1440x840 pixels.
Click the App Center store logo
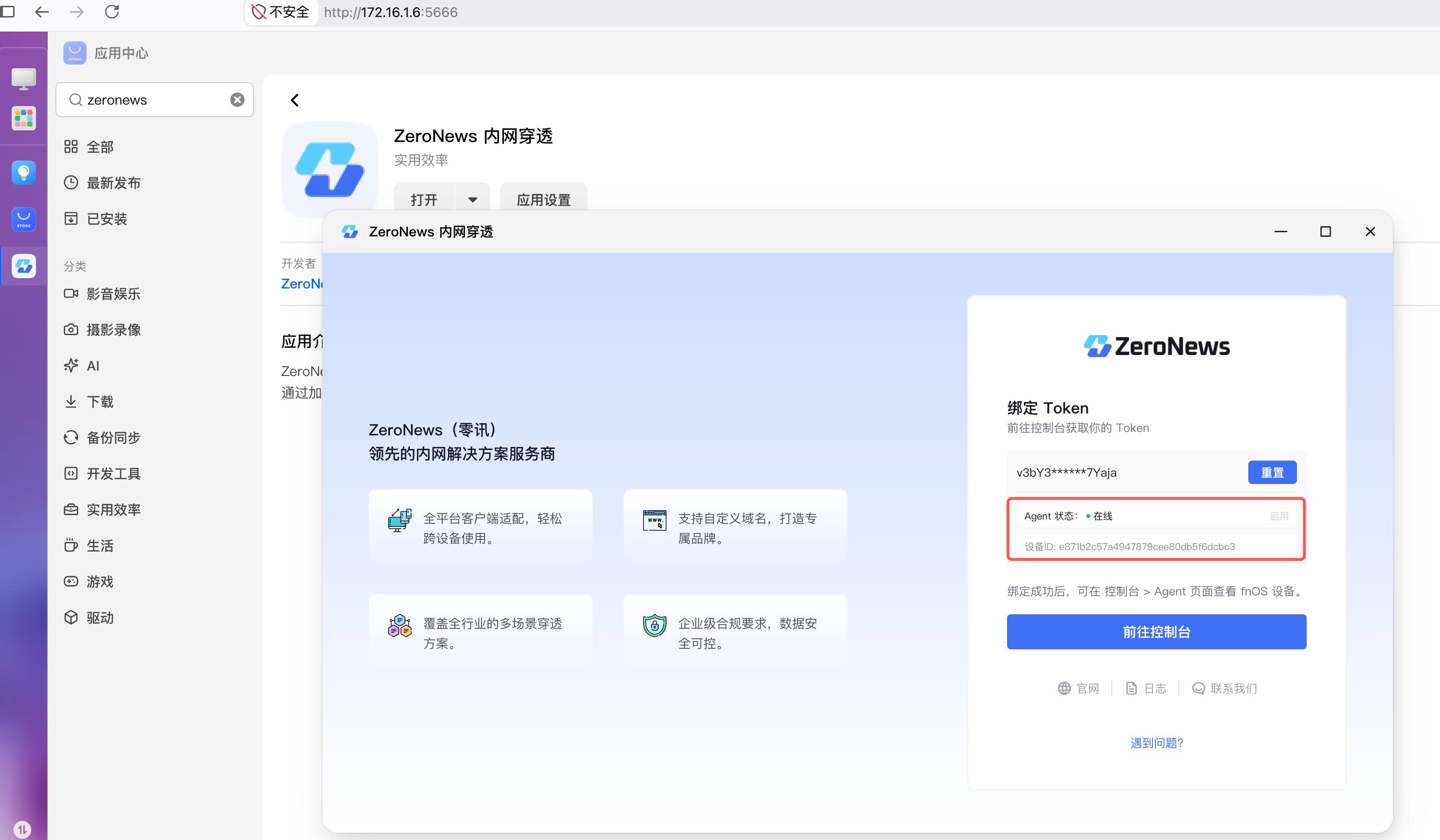(75, 53)
